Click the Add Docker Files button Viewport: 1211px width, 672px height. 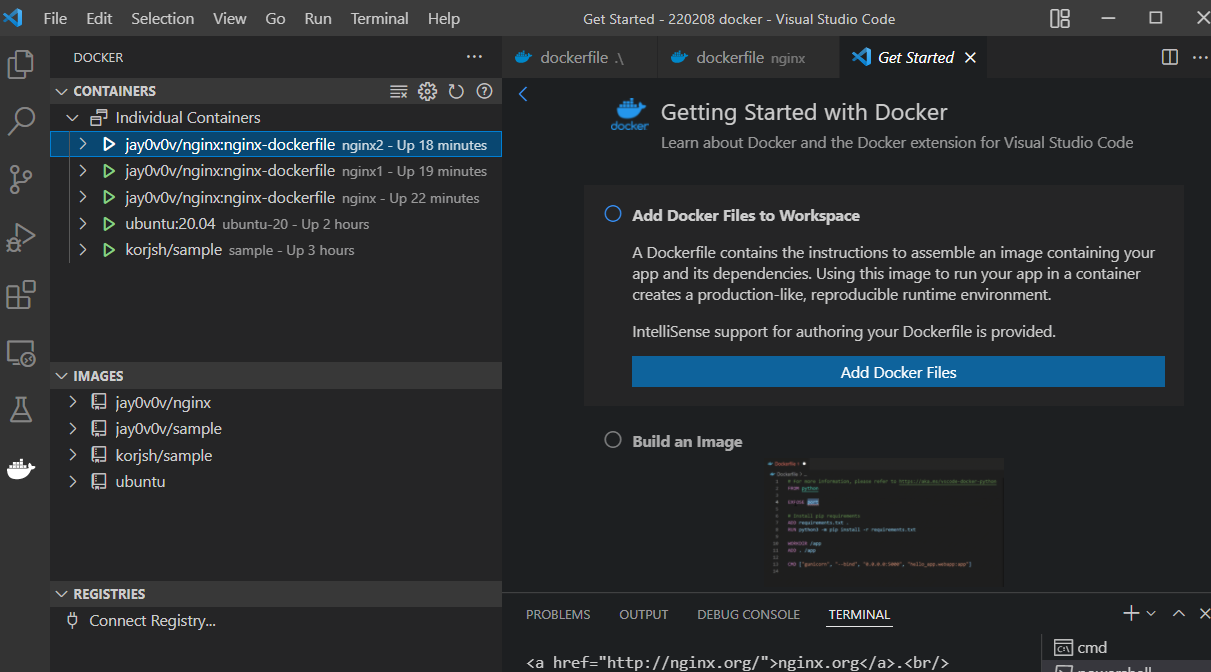pos(898,372)
